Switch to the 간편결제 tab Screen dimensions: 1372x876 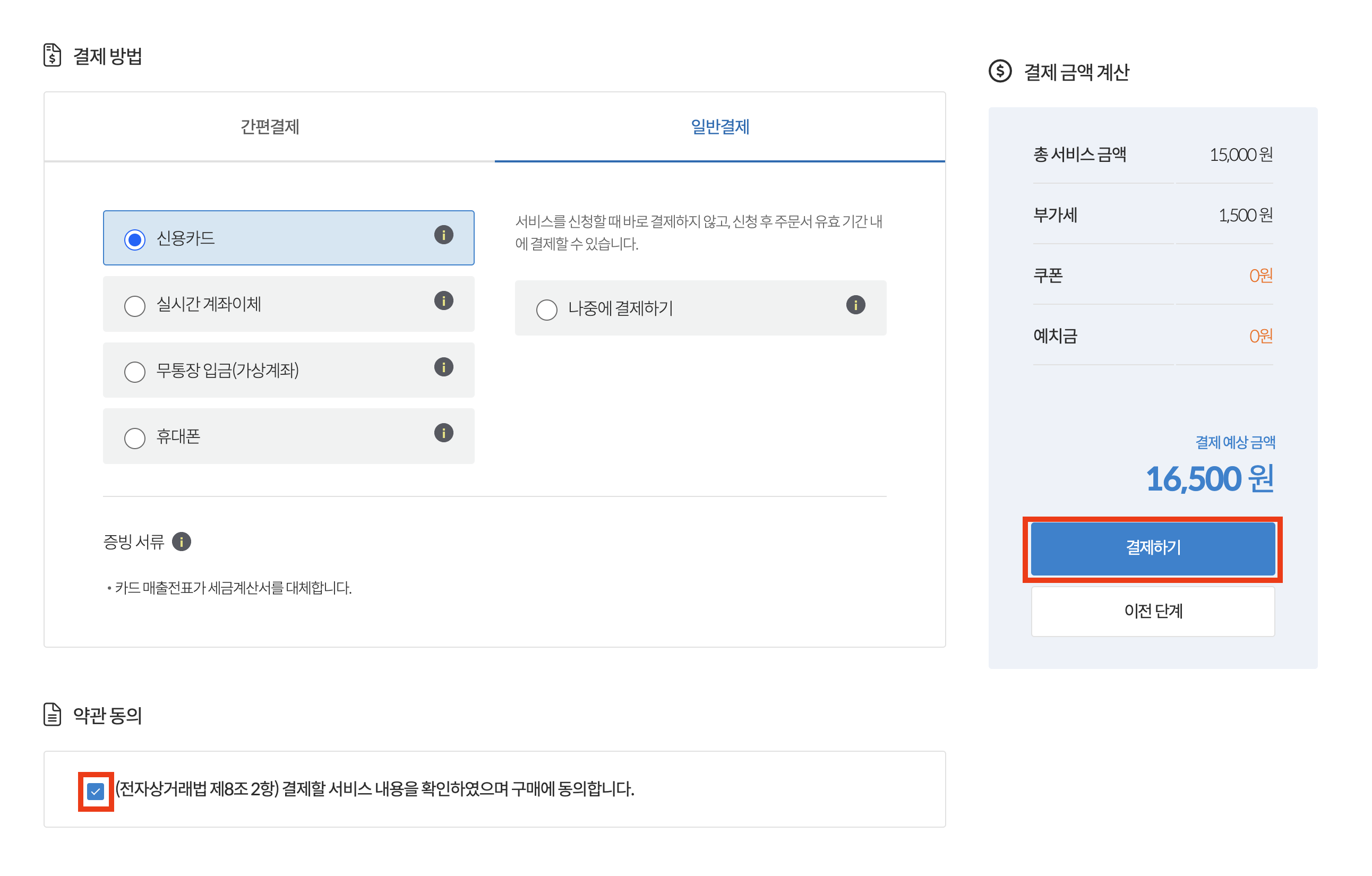point(270,126)
